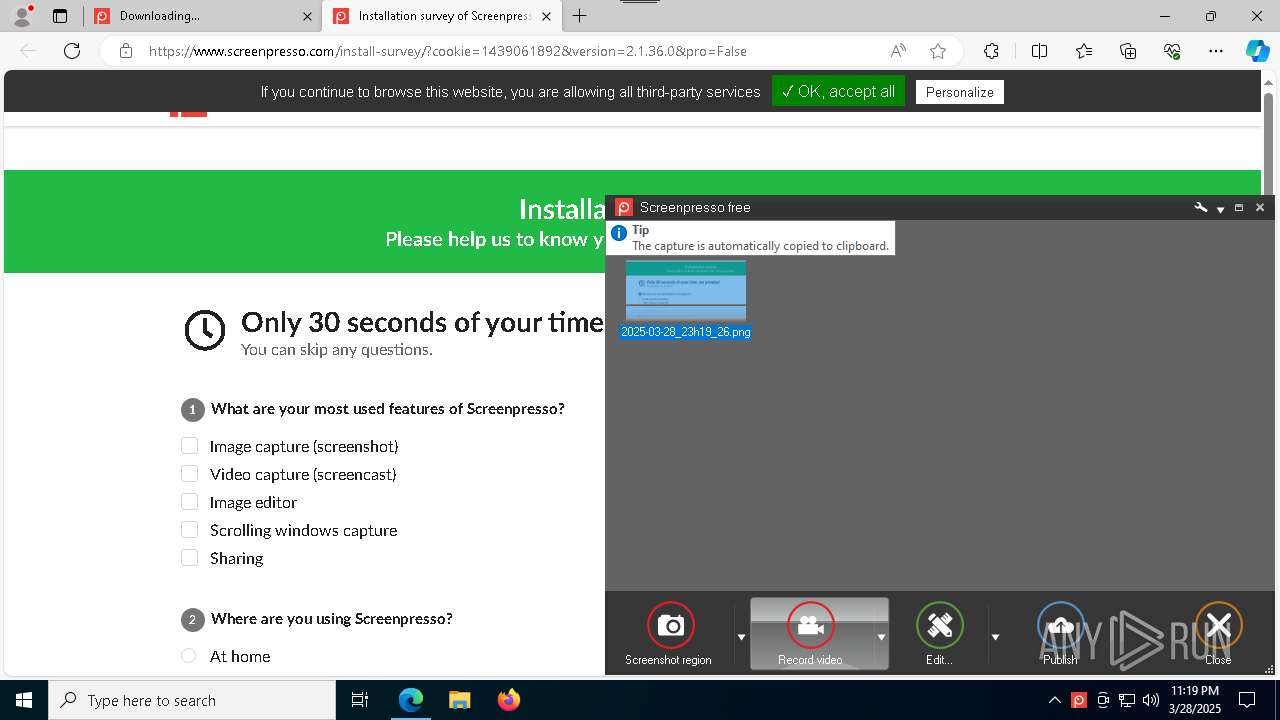The width and height of the screenshot is (1280, 720).
Task: Open Firefox from the taskbar
Action: pos(508,700)
